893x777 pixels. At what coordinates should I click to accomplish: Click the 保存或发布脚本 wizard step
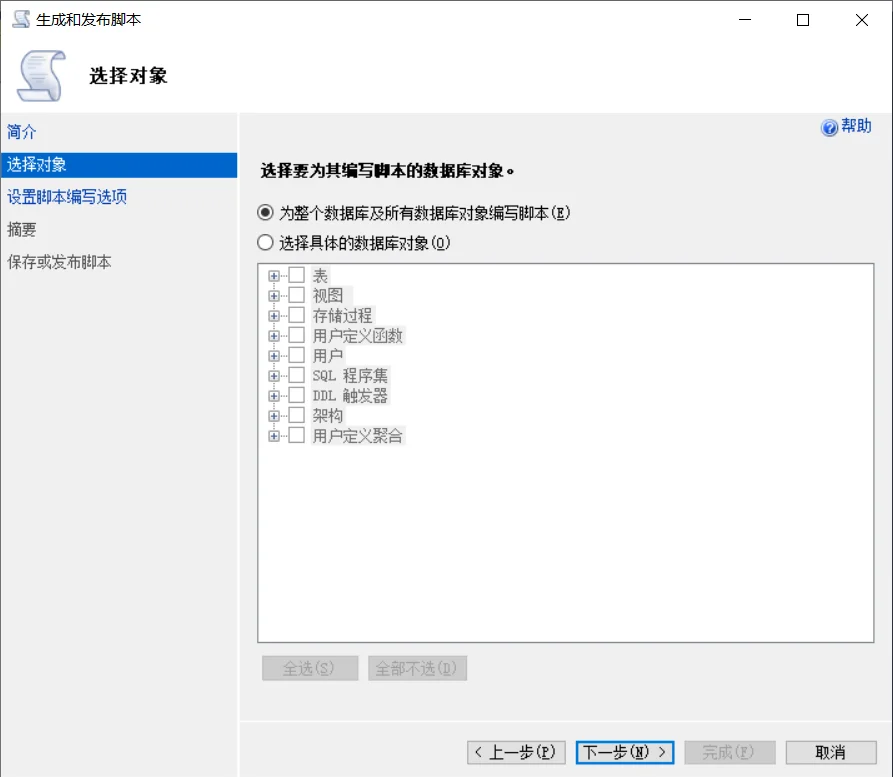coord(59,262)
